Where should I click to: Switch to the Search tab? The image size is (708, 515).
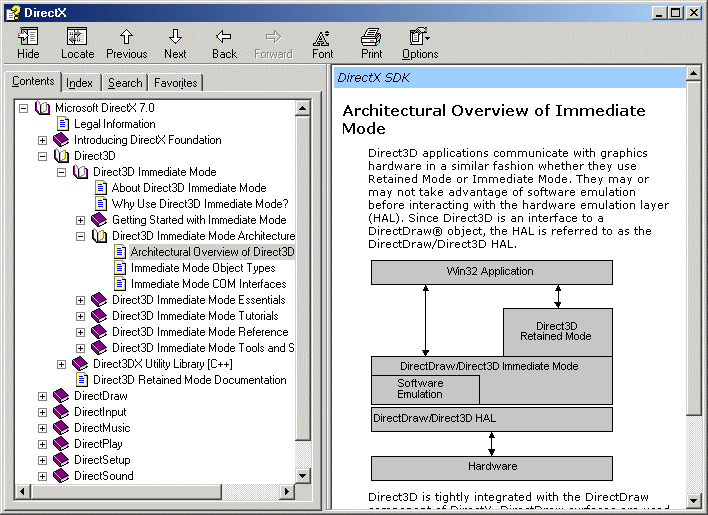pyautogui.click(x=125, y=83)
